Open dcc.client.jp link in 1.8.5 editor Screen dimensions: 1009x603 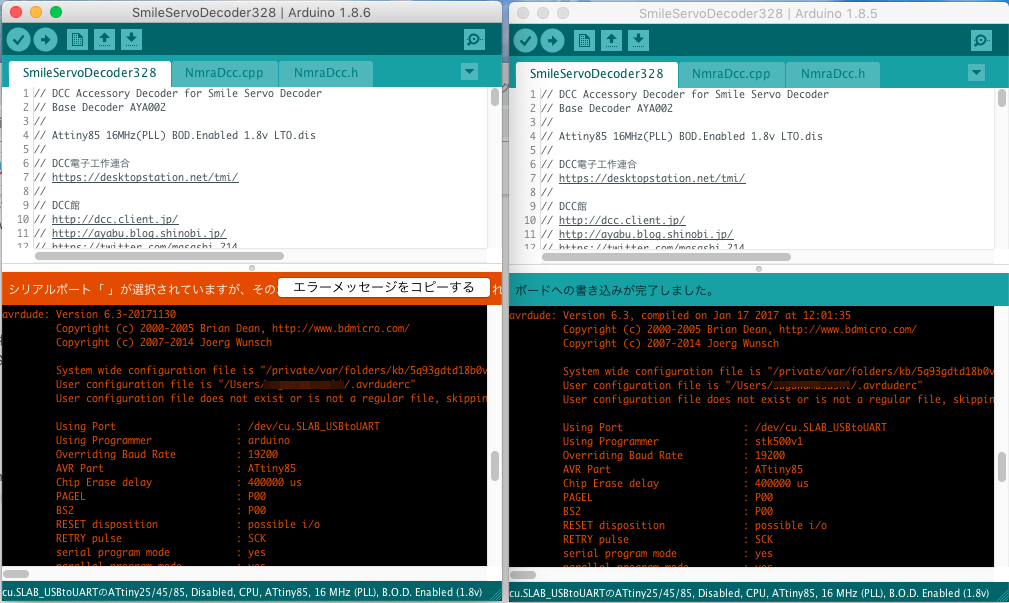[622, 221]
